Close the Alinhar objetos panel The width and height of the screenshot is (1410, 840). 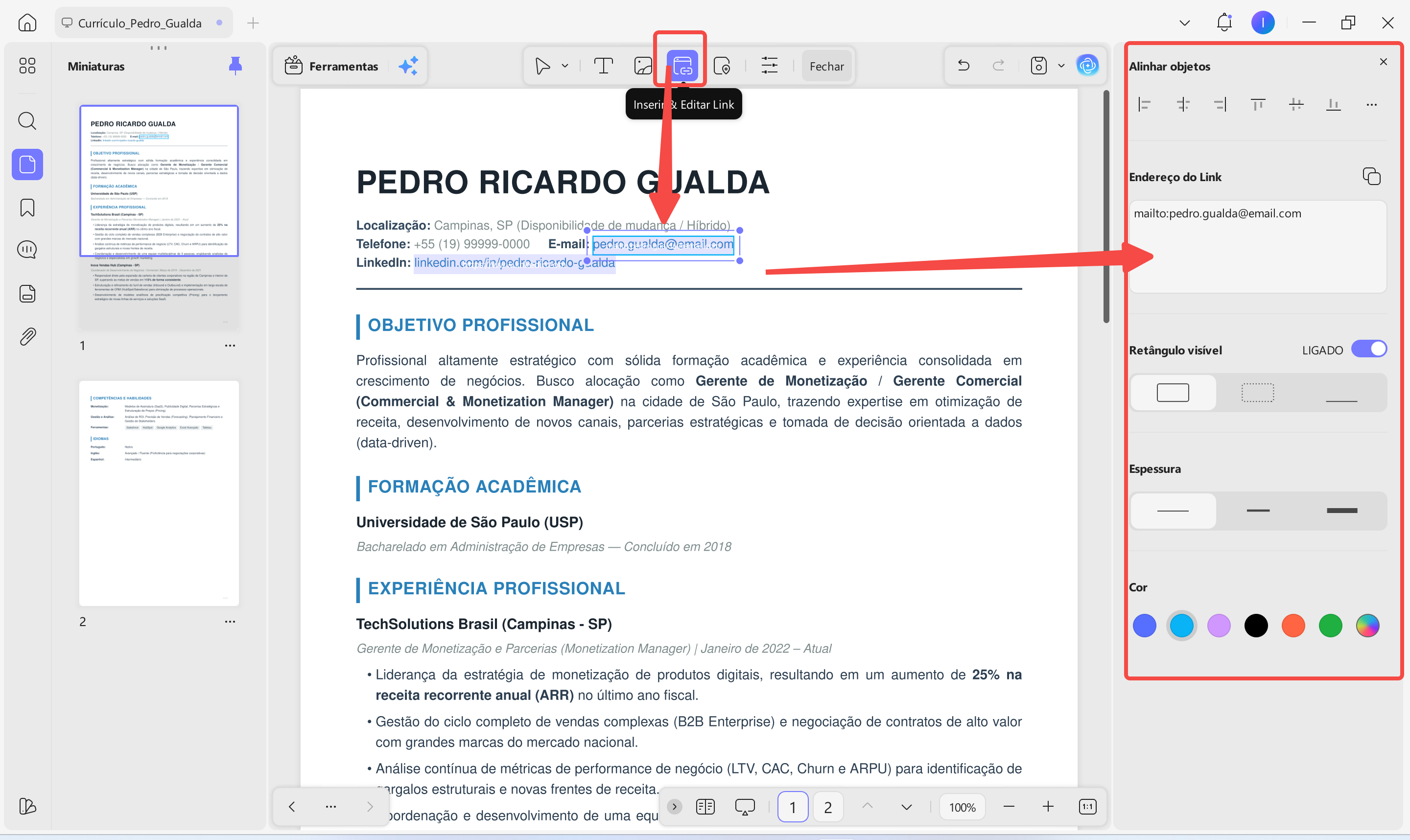tap(1384, 62)
